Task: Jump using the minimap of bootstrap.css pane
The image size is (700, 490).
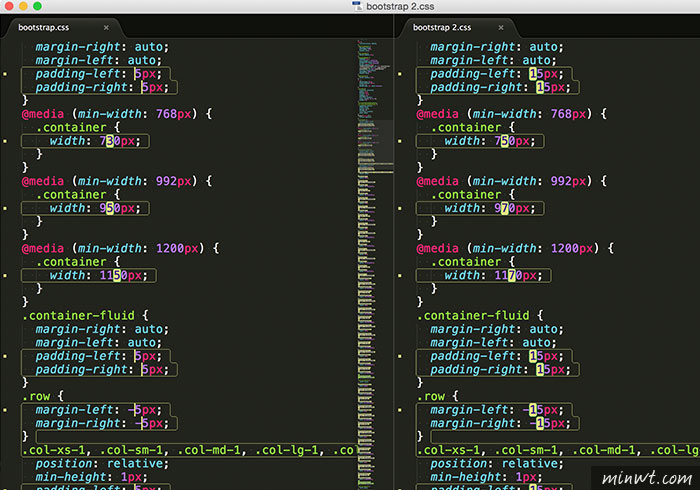Action: tap(375, 263)
